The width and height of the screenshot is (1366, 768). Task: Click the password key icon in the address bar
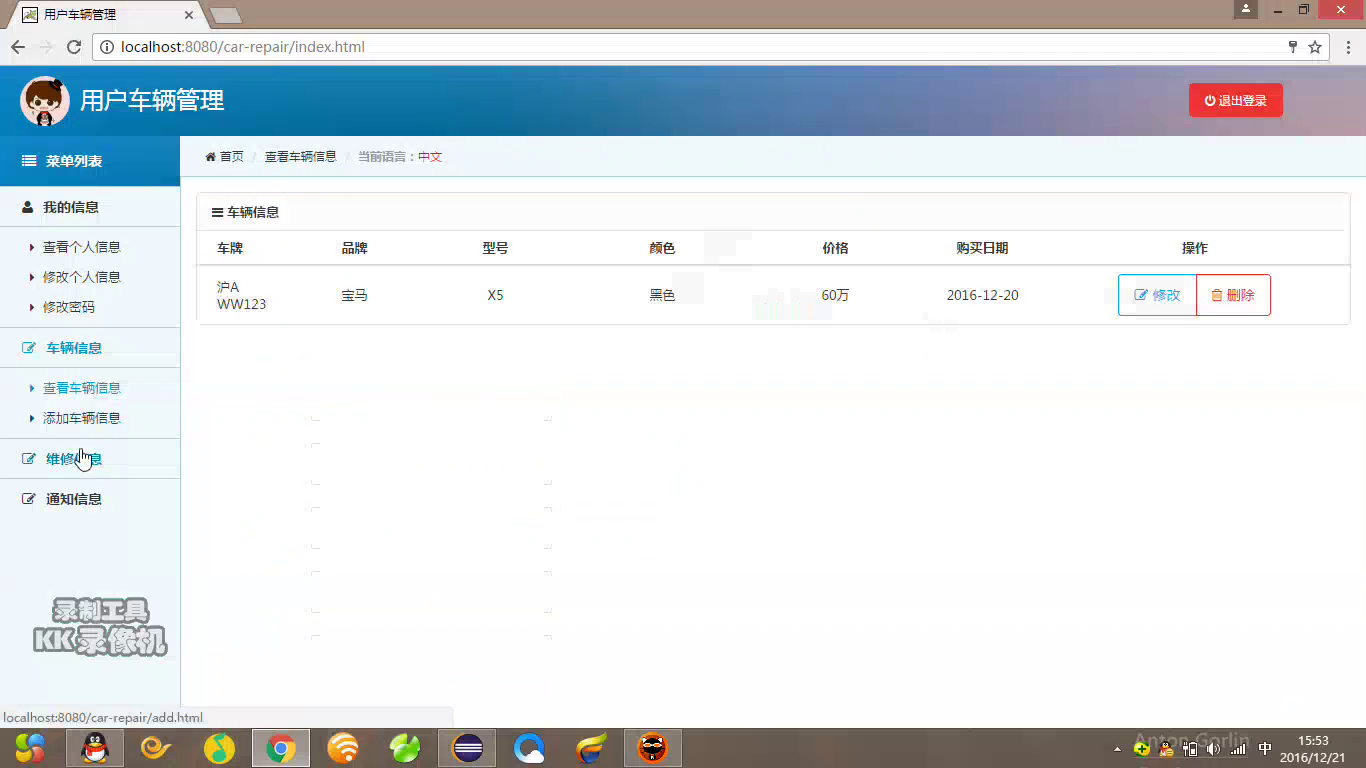(x=1293, y=47)
